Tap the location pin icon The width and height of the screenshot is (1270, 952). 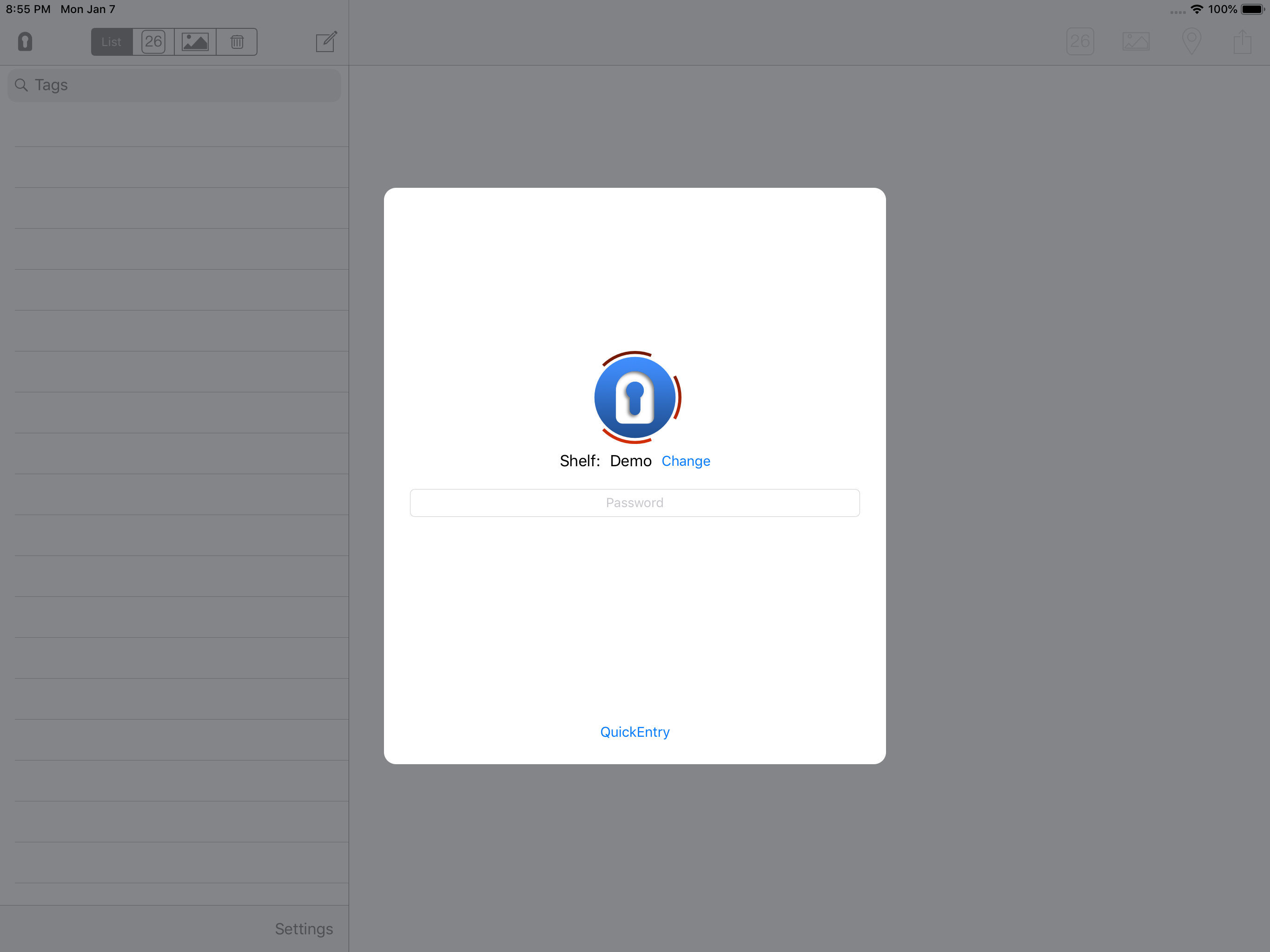[1192, 41]
